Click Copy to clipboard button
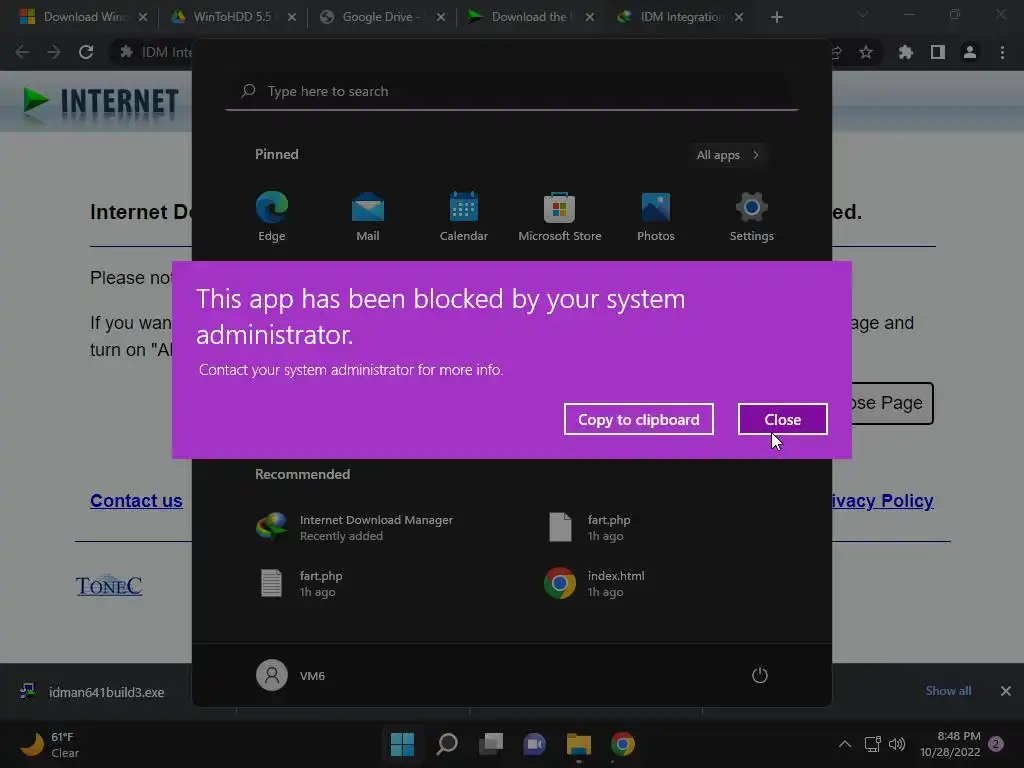 point(638,419)
